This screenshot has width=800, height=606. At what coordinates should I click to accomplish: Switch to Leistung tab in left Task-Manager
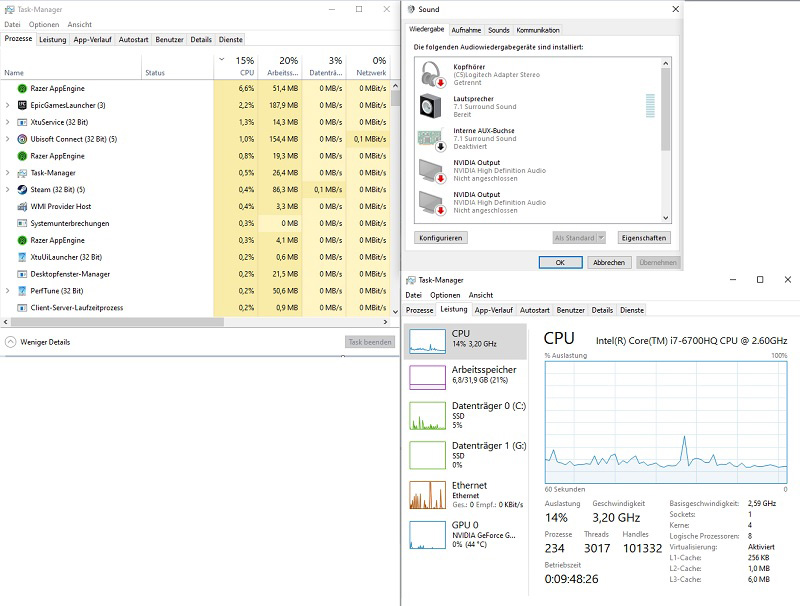[x=53, y=39]
